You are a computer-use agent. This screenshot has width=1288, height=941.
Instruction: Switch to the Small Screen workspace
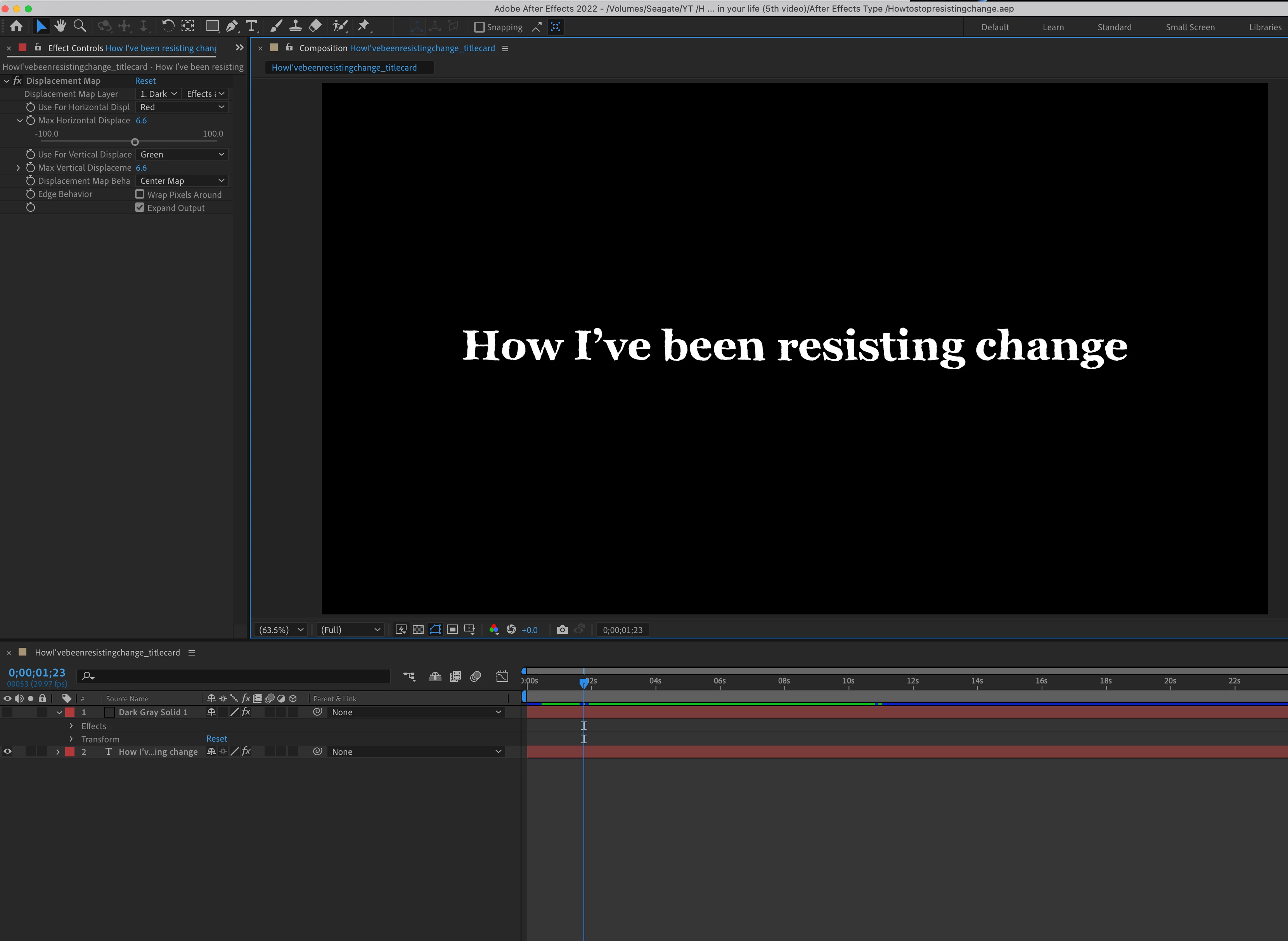pyautogui.click(x=1189, y=27)
